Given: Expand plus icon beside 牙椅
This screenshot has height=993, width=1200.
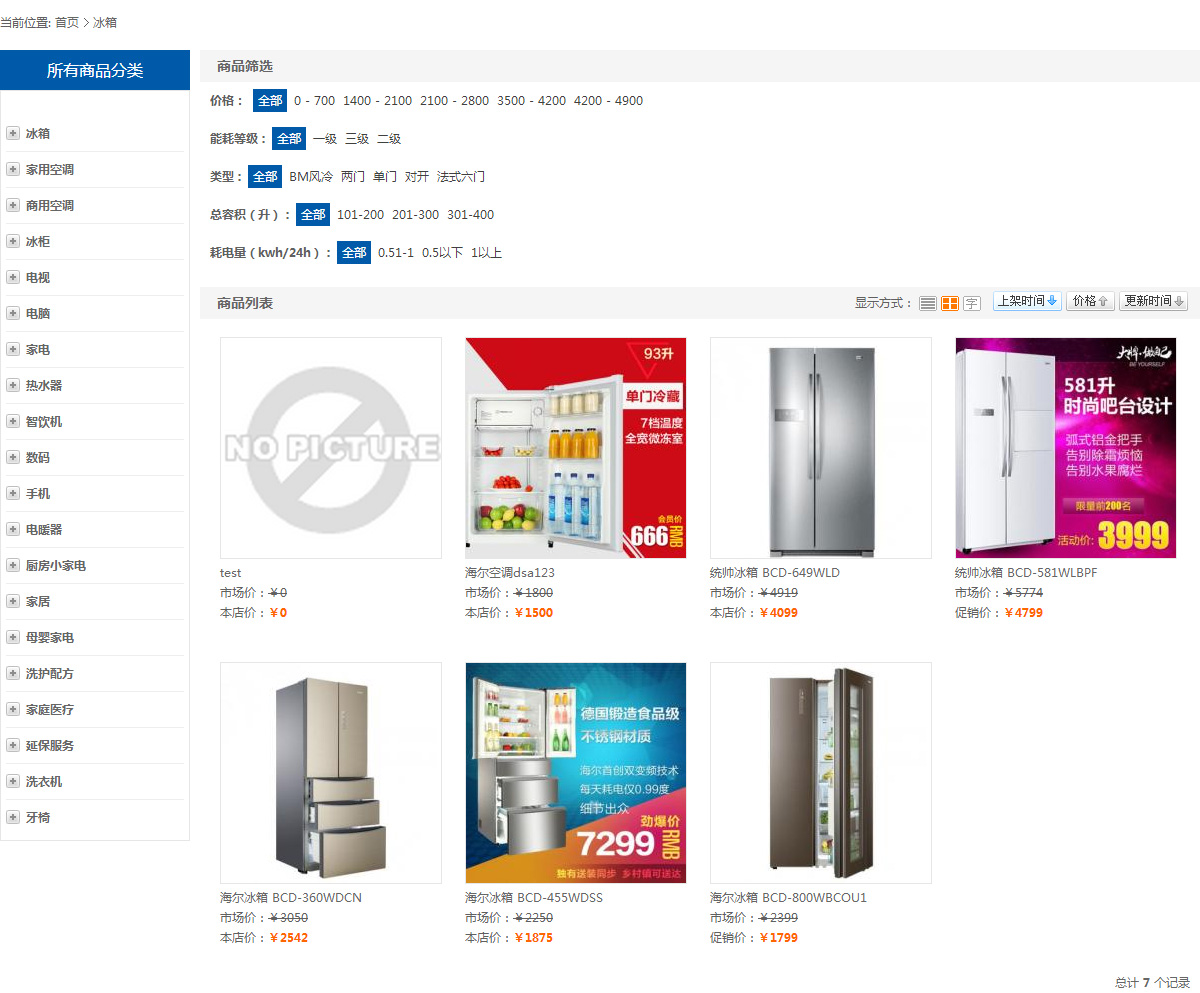Looking at the screenshot, I should click(x=13, y=817).
